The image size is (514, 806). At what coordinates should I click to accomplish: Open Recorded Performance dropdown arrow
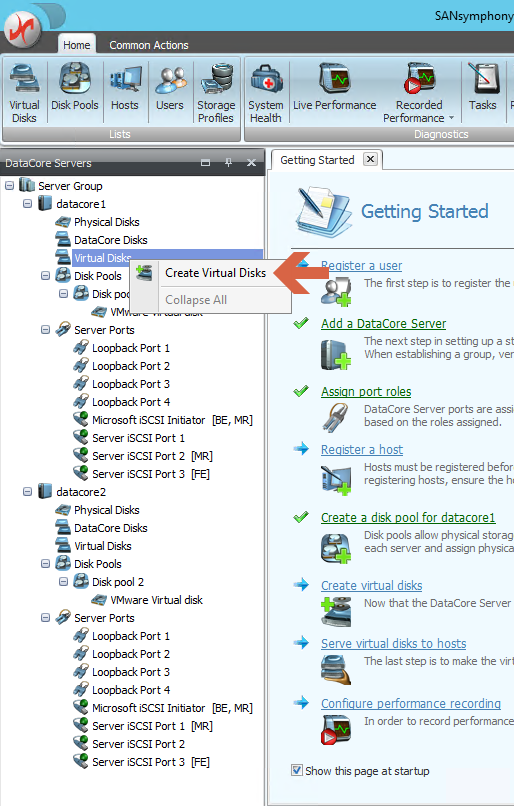pos(451,118)
